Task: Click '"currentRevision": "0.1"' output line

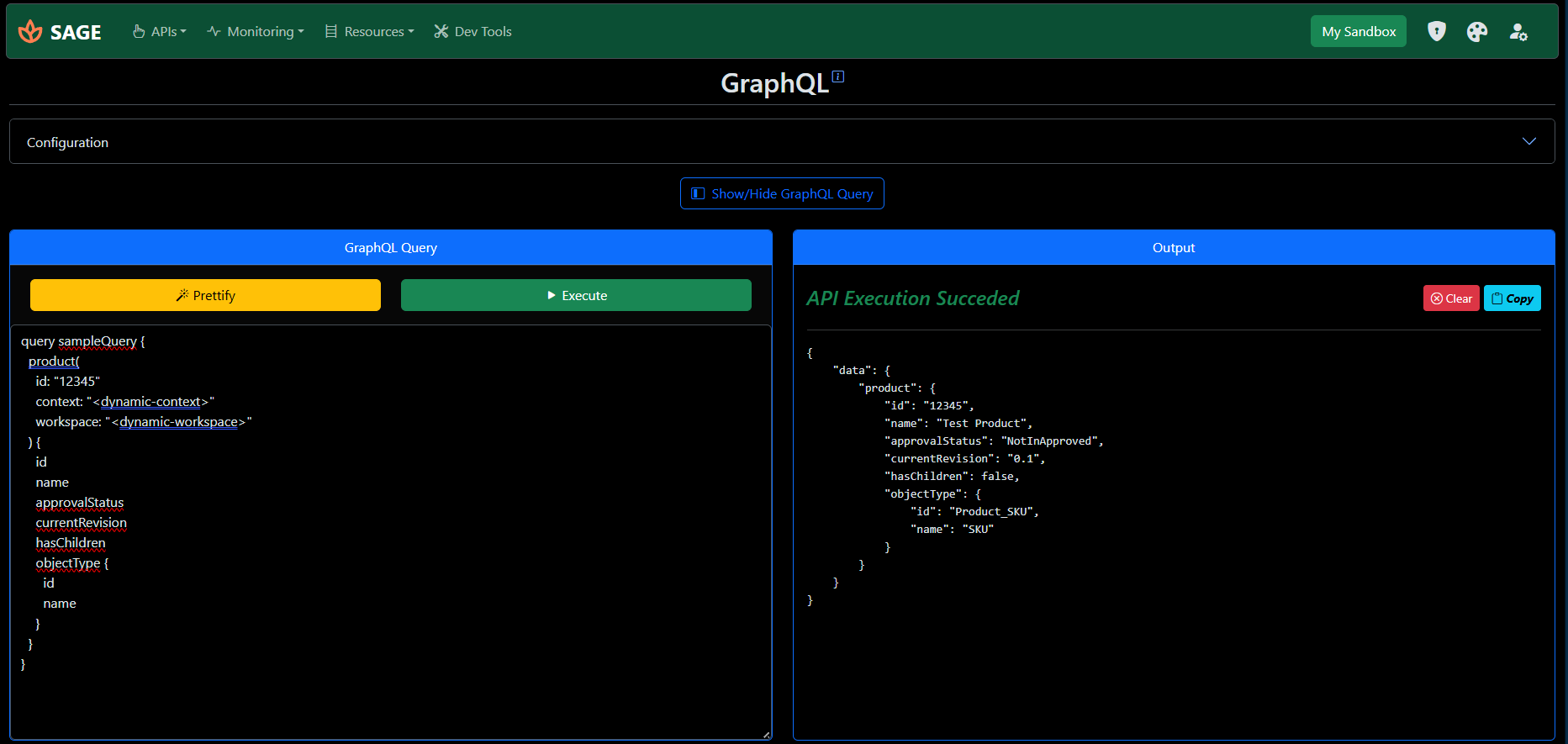Action: click(965, 458)
